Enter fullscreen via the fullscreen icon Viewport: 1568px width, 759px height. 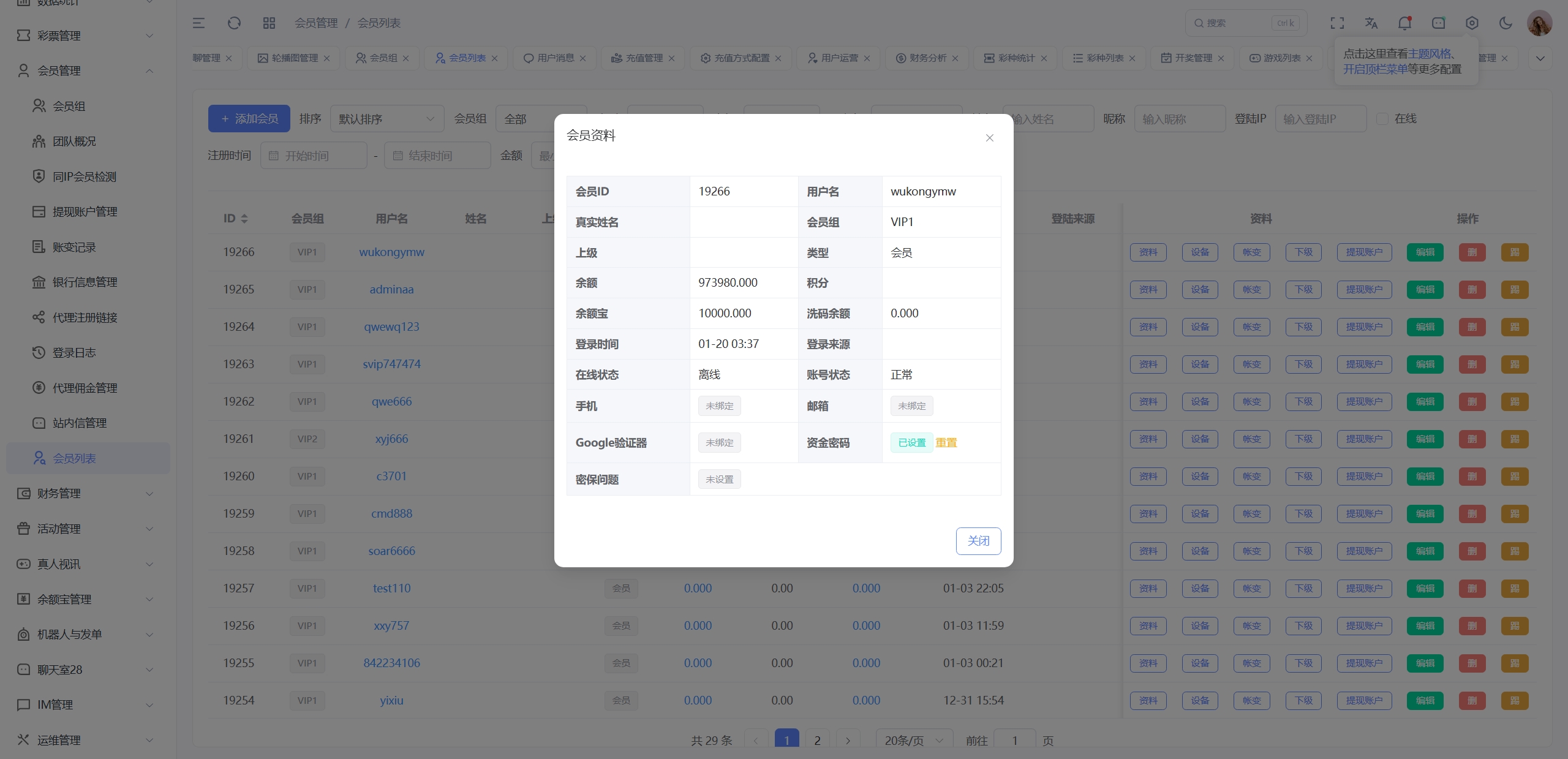click(1337, 23)
